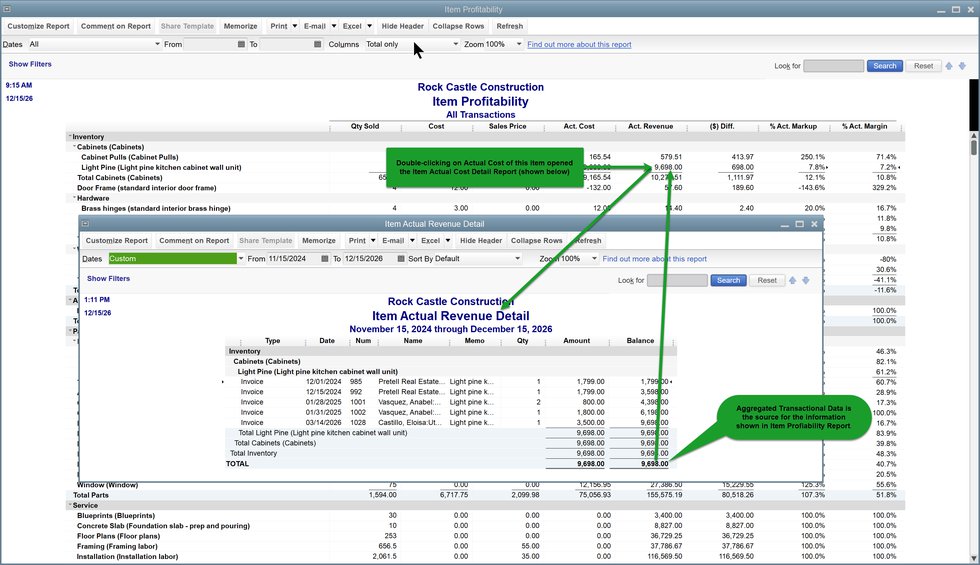Image resolution: width=980 pixels, height=565 pixels.
Task: Click the Look for field in Item Profitability
Action: tap(833, 66)
